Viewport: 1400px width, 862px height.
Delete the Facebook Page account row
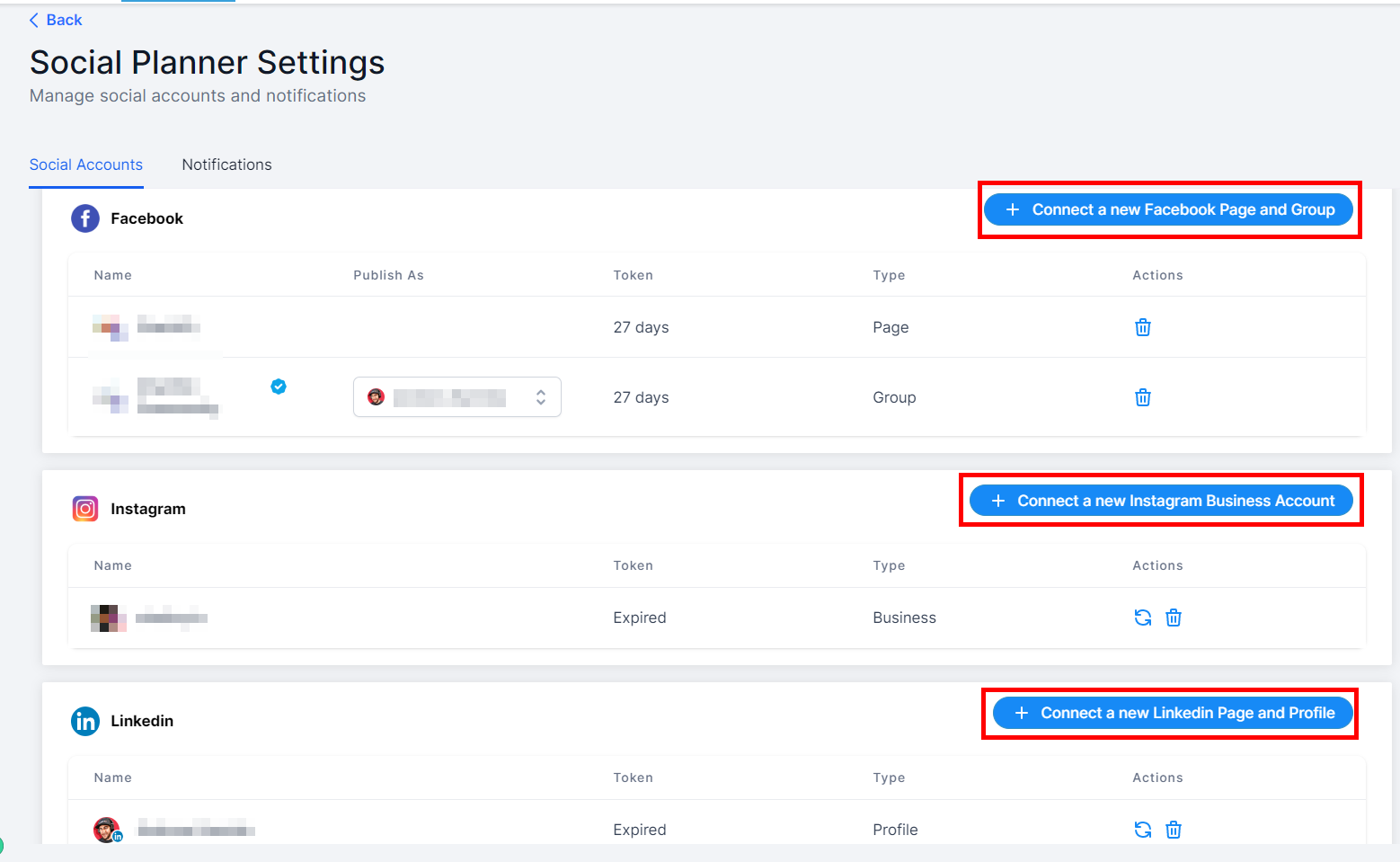[x=1142, y=327]
